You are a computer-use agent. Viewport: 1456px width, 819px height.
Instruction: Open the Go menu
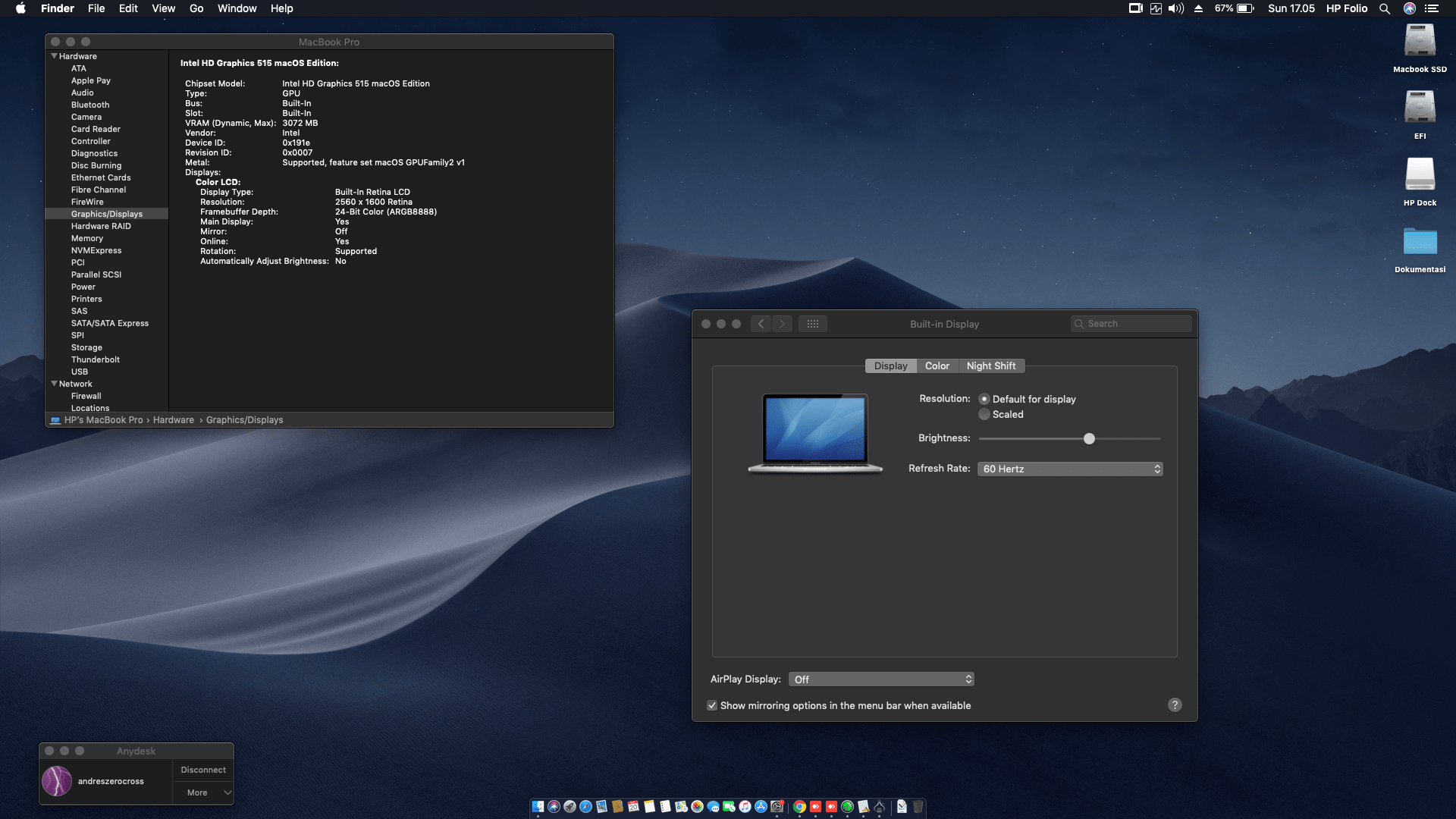click(196, 8)
